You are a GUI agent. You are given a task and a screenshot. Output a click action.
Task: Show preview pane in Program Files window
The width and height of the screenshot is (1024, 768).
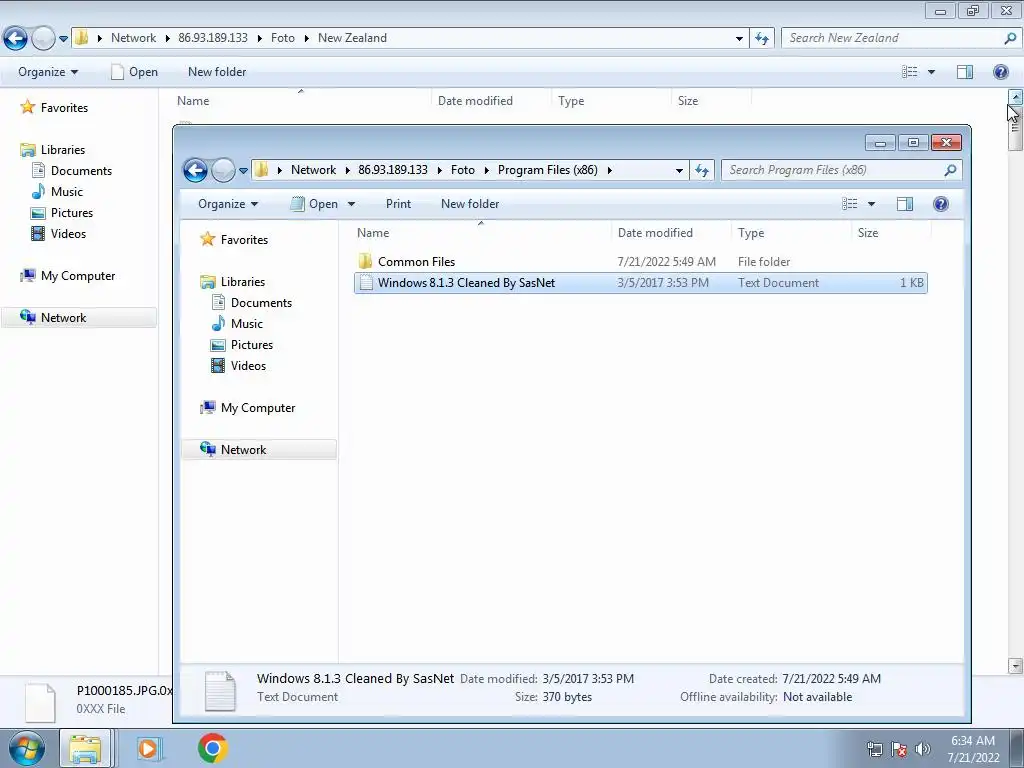click(904, 204)
